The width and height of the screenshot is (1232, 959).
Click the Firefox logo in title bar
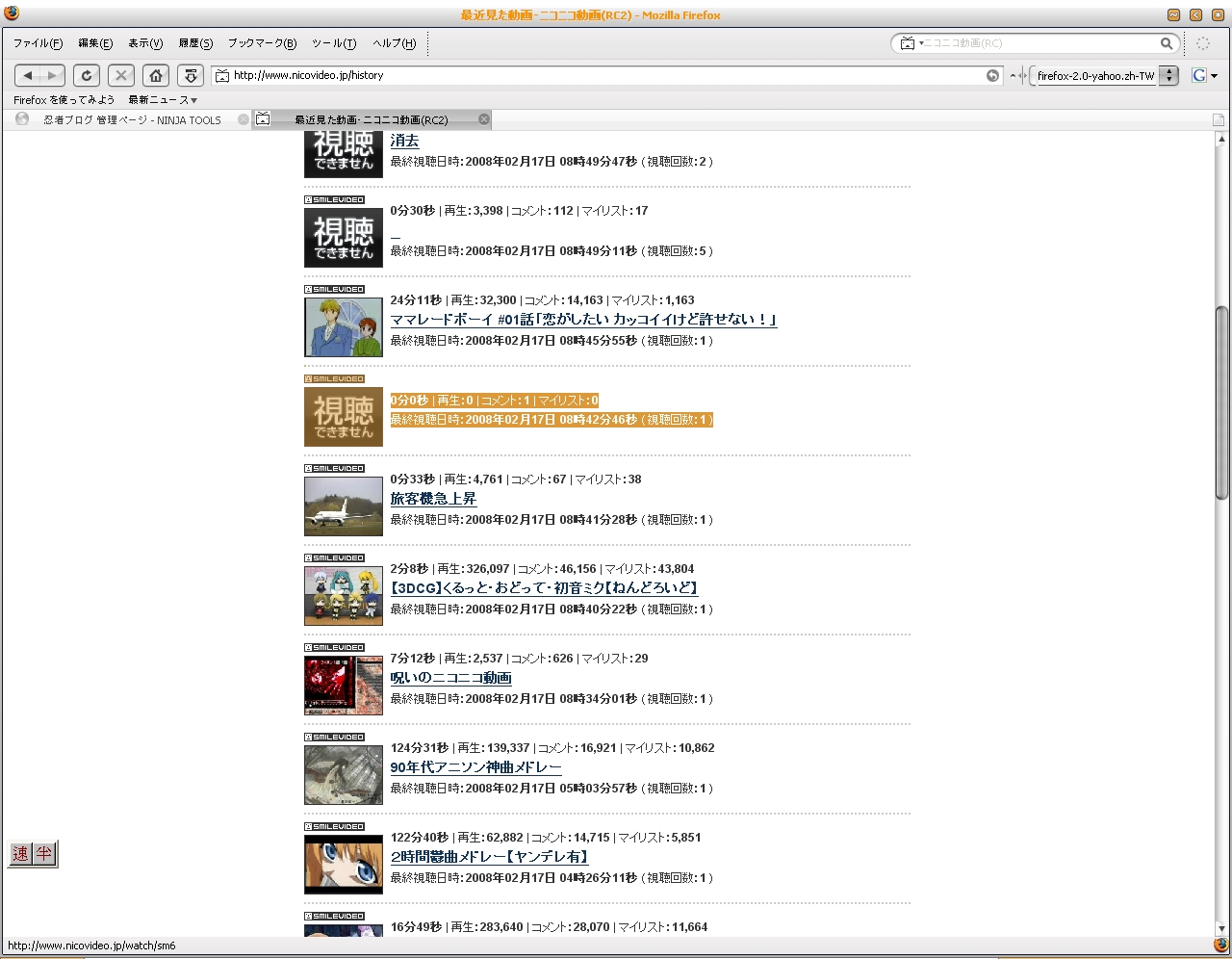[x=12, y=14]
